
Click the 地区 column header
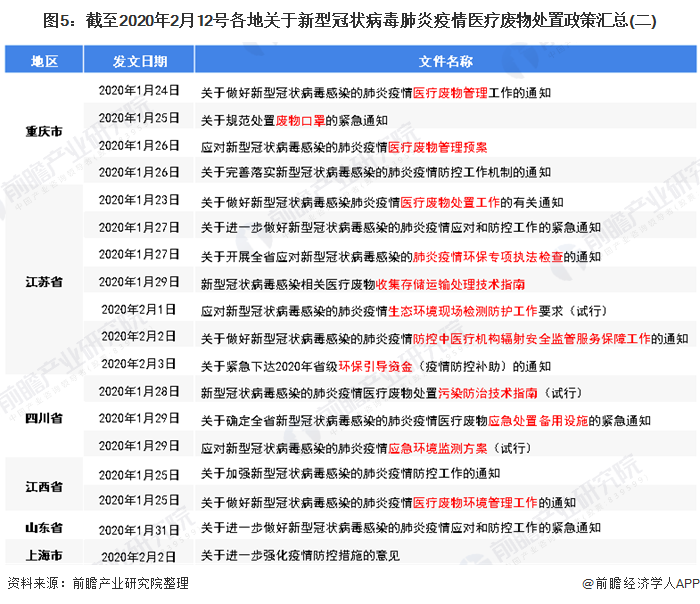click(x=43, y=61)
